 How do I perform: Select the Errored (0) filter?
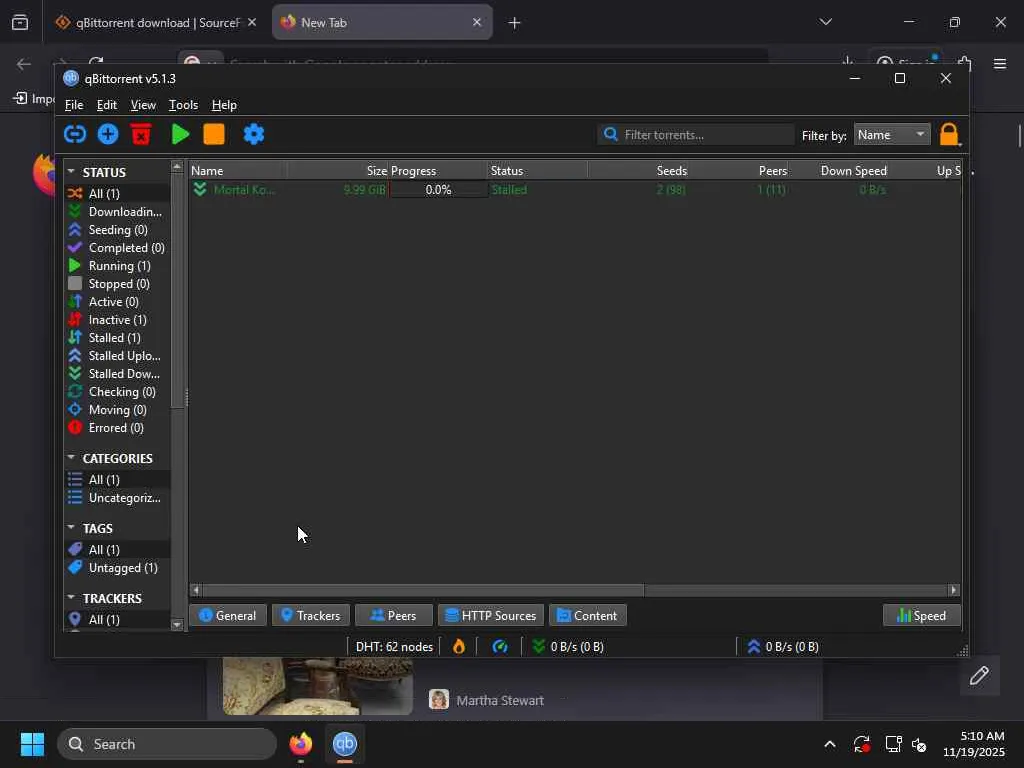118,428
